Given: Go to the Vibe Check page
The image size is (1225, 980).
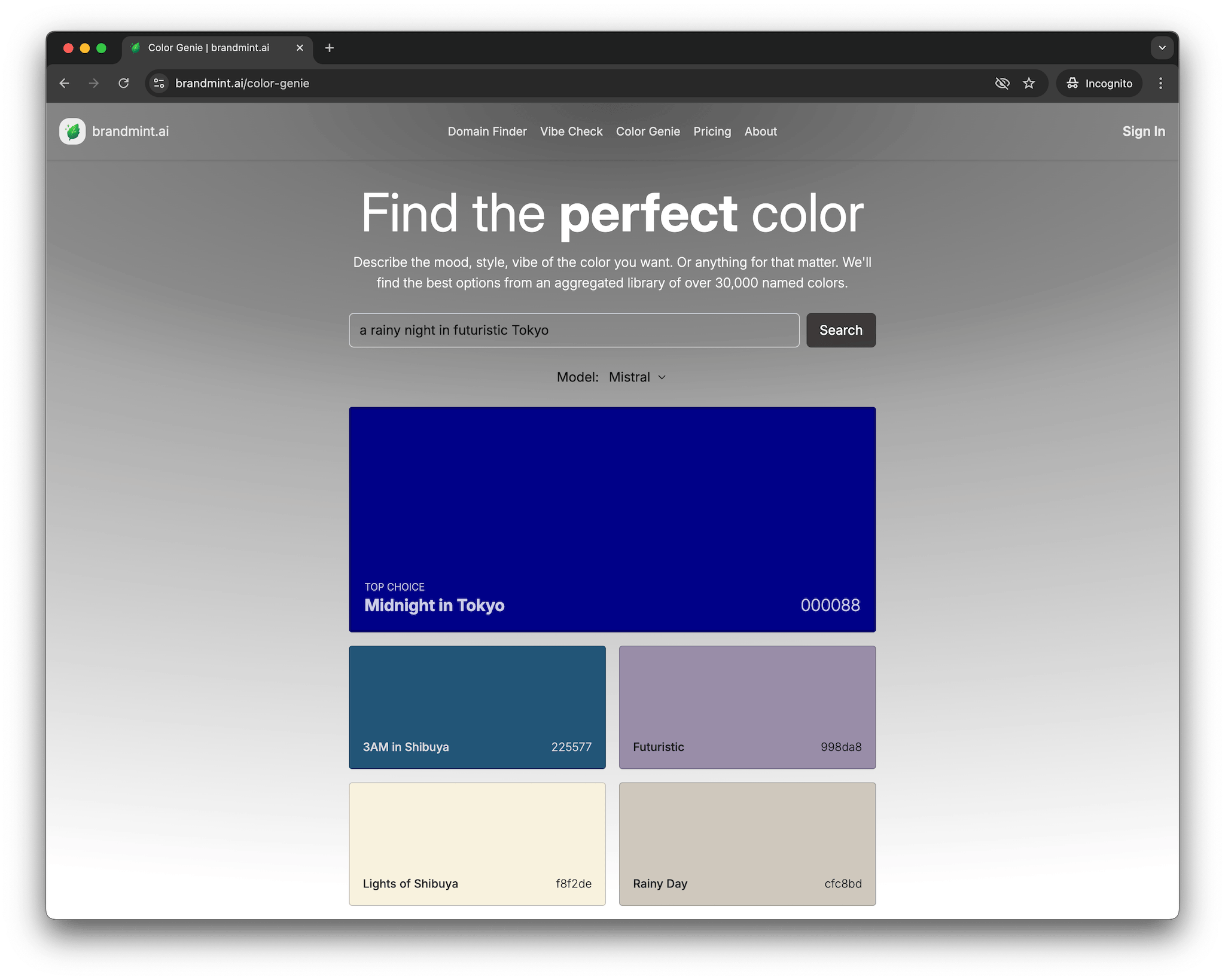Looking at the screenshot, I should pyautogui.click(x=571, y=132).
